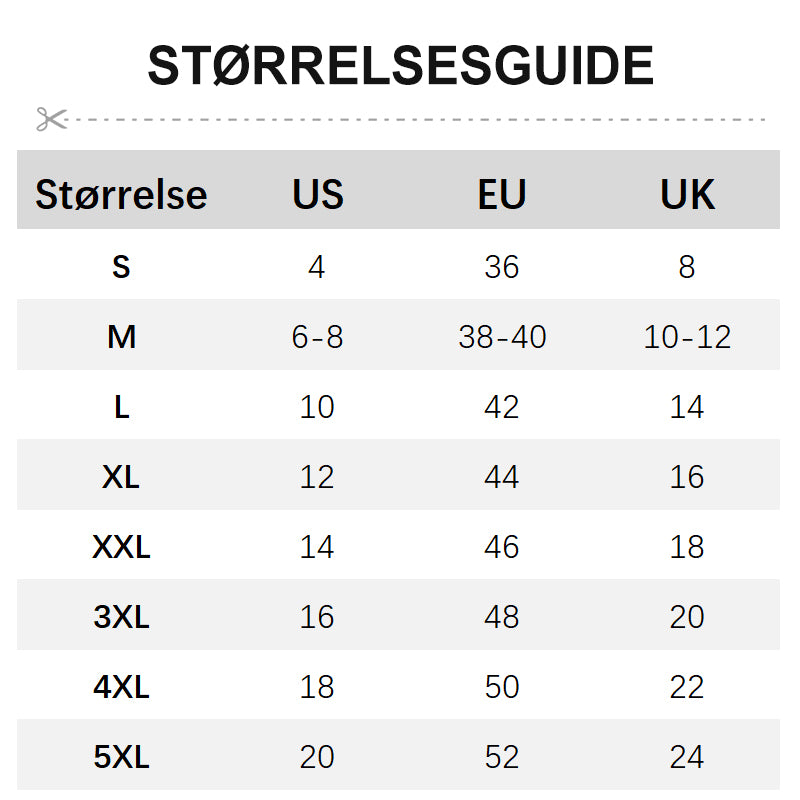Screen dimensions: 800x800
Task: Select the UK value 10-12
Action: point(687,337)
